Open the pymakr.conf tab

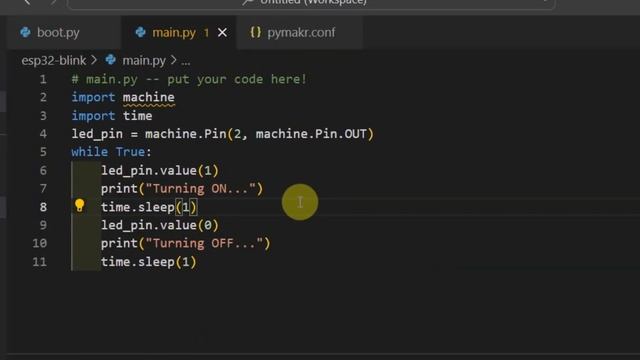point(301,33)
